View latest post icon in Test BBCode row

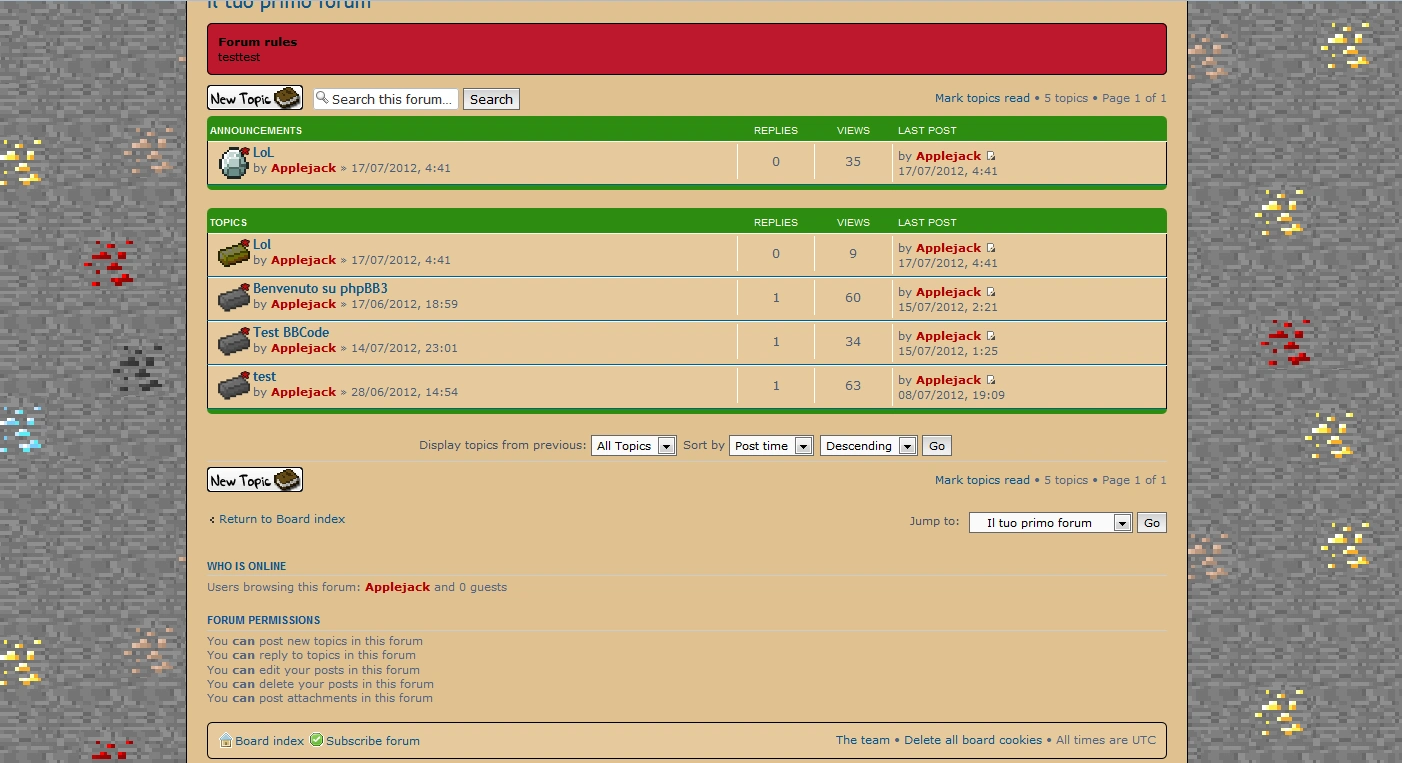click(991, 336)
